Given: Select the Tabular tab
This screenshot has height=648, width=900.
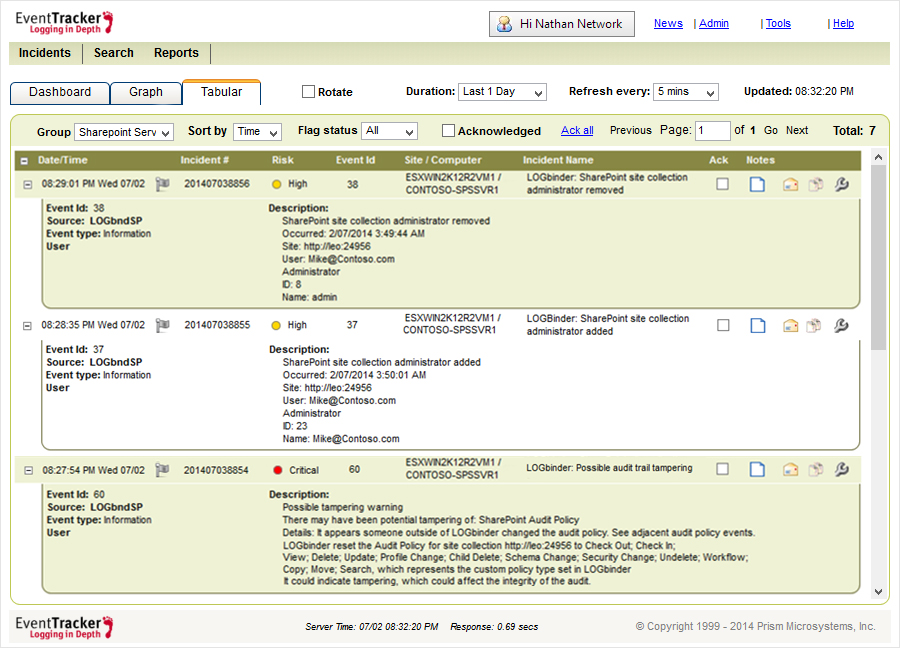Looking at the screenshot, I should click(x=222, y=92).
